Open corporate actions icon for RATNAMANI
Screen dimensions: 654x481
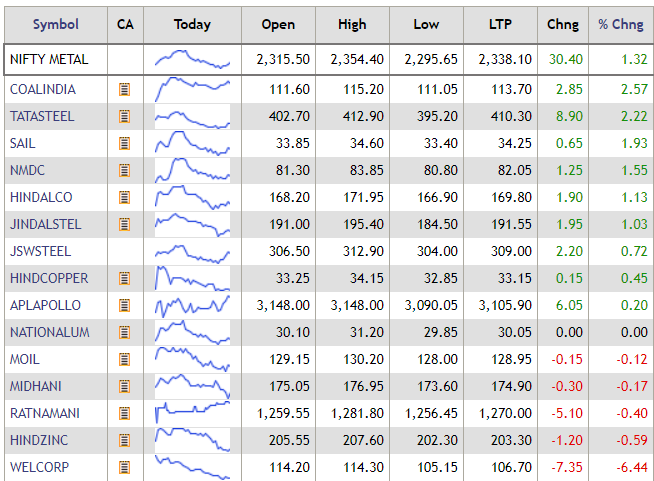(124, 413)
